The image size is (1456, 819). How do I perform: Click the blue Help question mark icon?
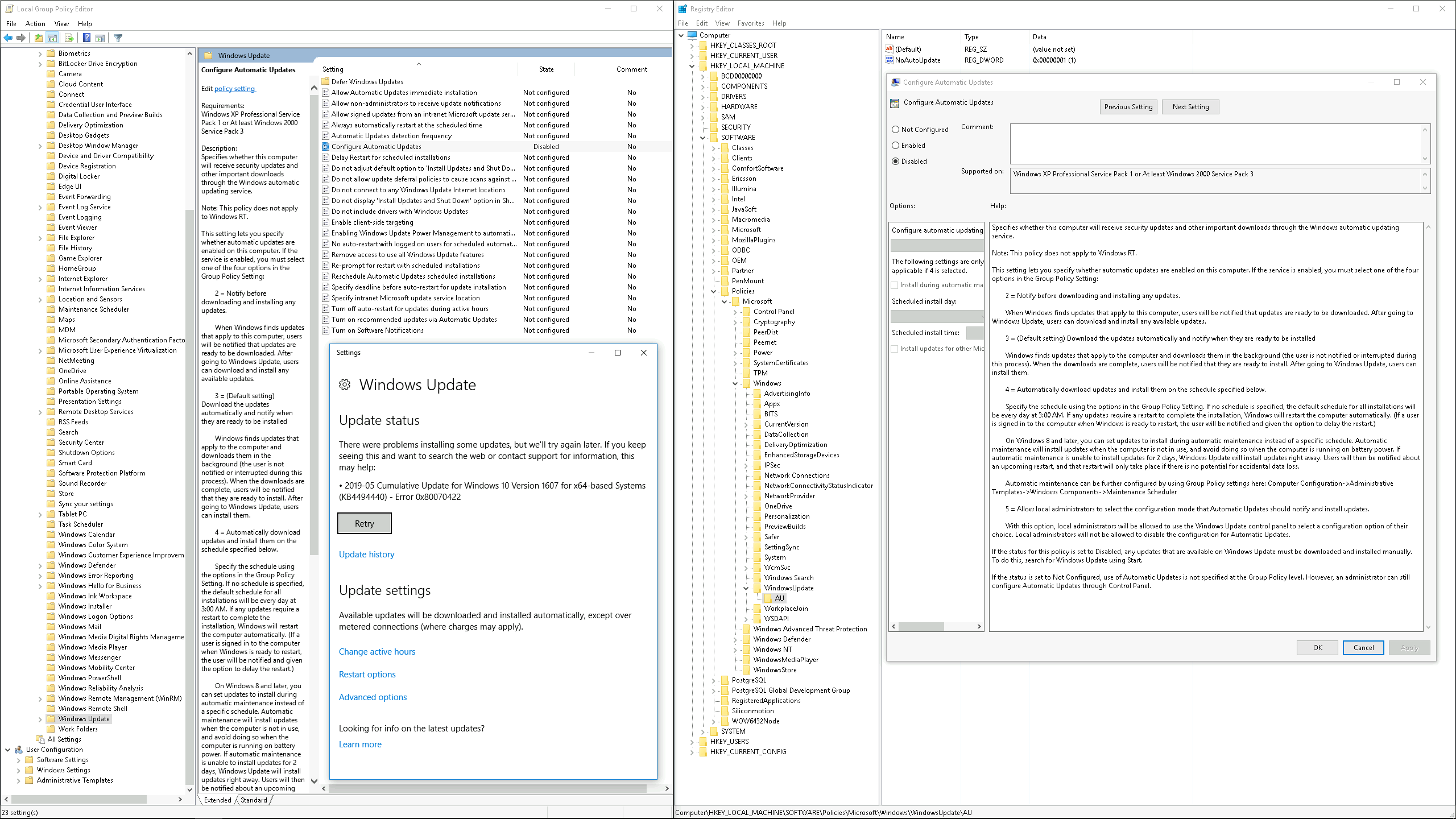[x=86, y=38]
